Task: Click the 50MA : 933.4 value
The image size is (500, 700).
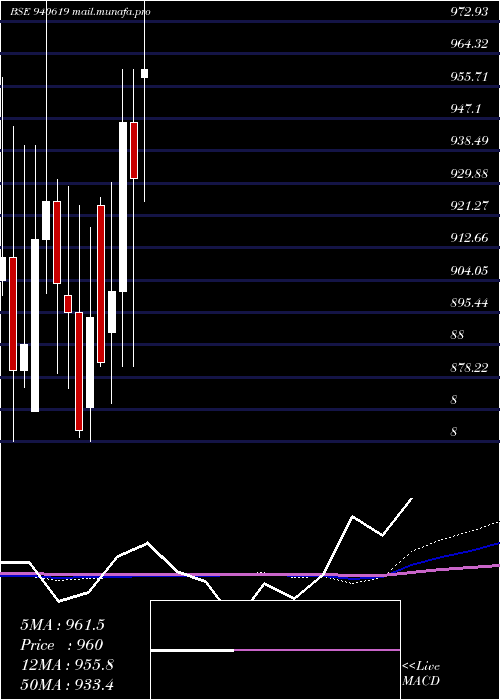Action: [67, 684]
